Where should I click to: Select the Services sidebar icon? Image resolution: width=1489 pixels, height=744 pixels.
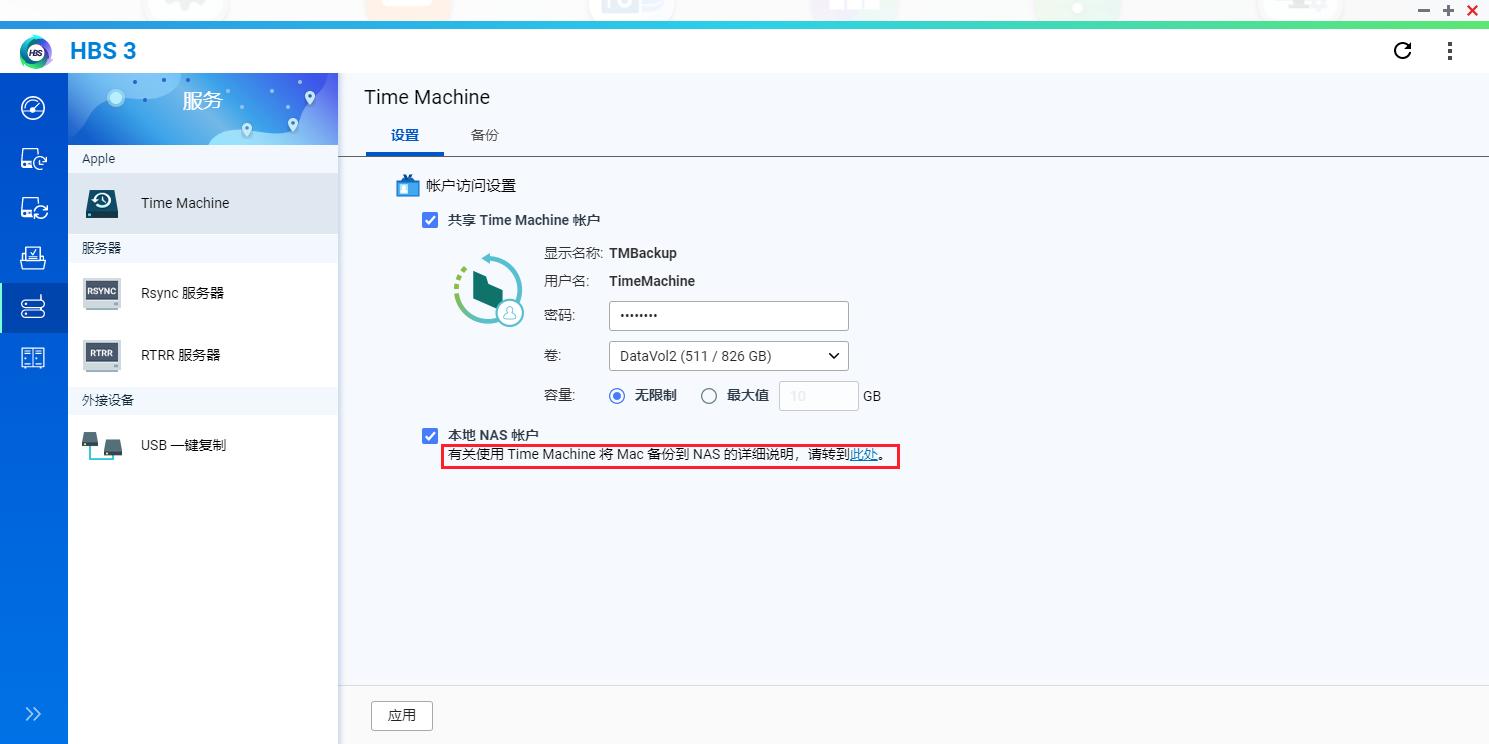coord(33,307)
